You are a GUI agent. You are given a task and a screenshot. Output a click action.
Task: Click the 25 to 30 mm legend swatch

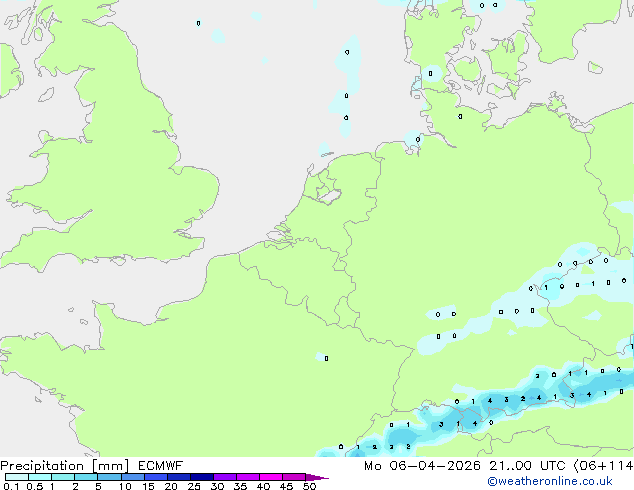201,477
